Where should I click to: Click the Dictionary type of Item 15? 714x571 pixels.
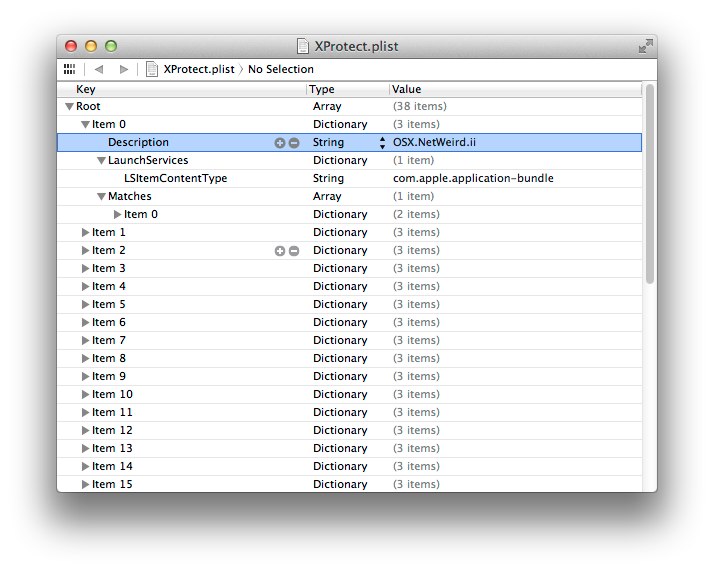coord(340,484)
